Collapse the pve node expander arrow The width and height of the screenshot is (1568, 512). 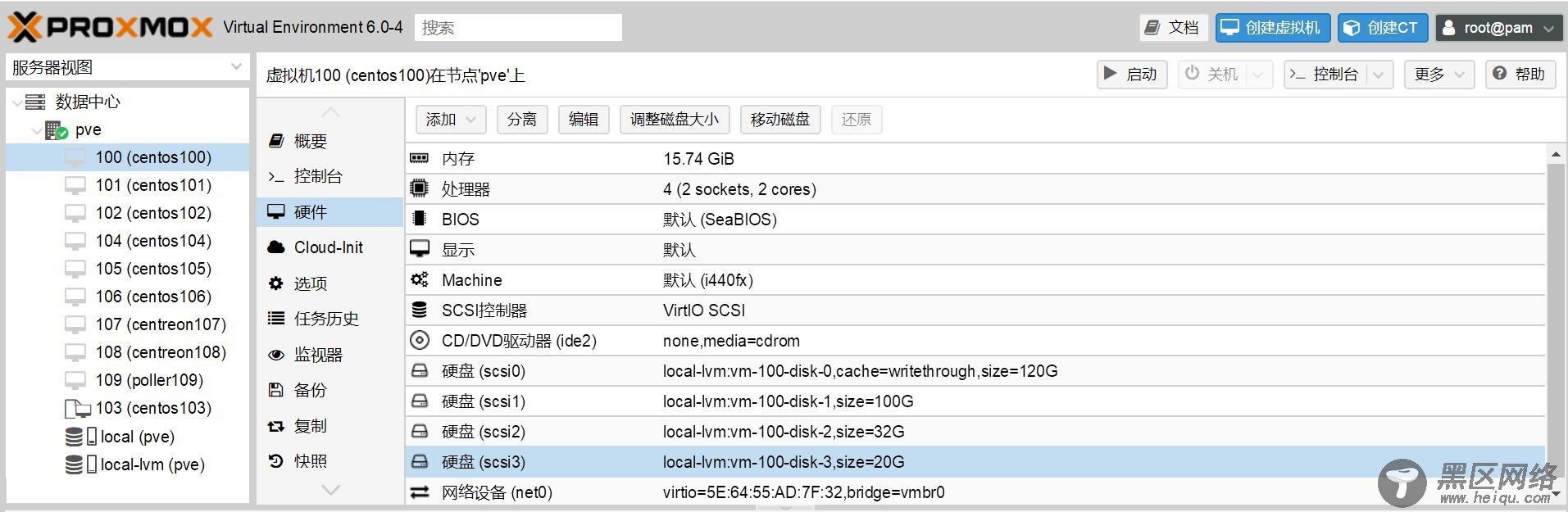(37, 129)
